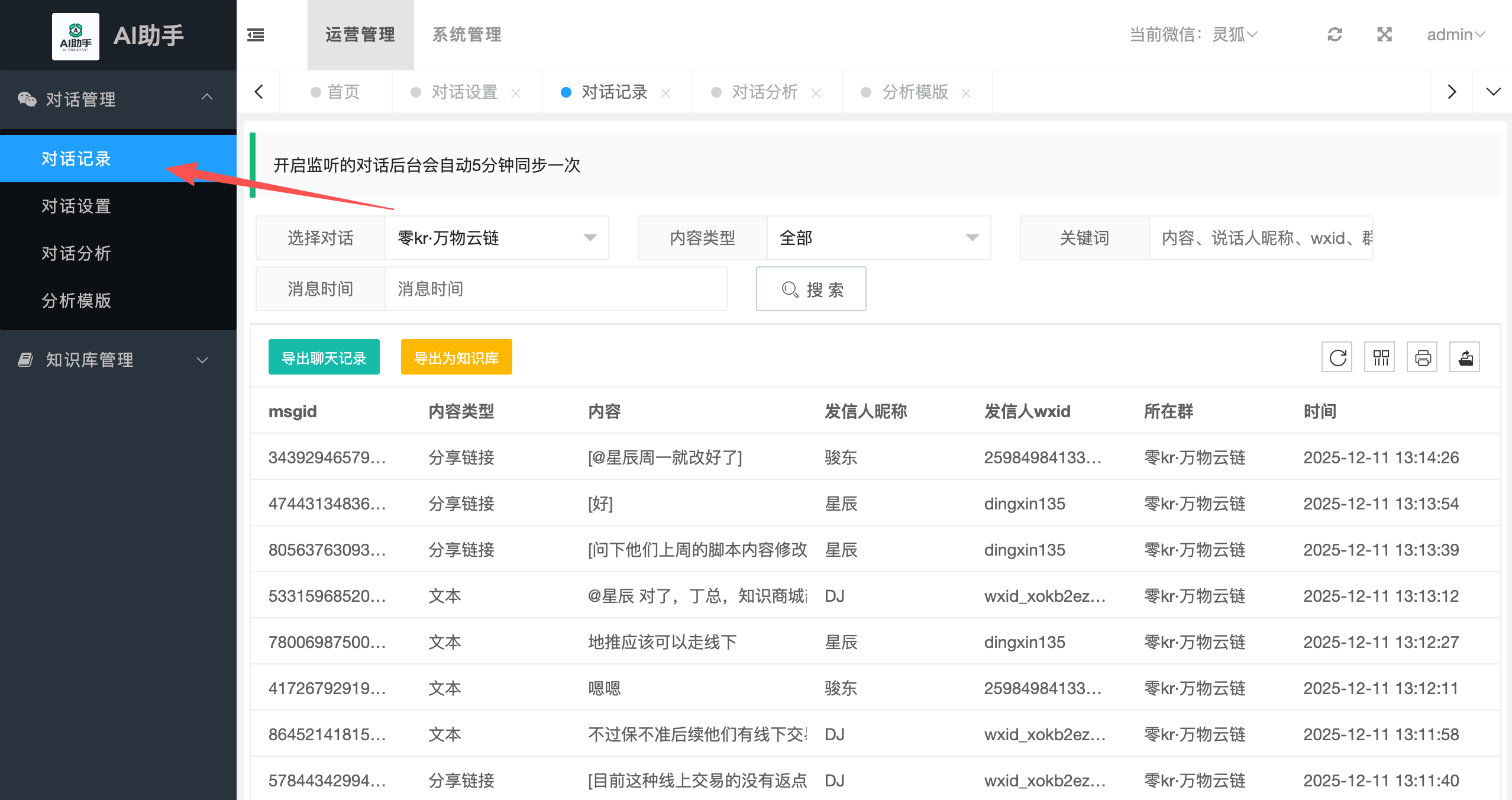The image size is (1512, 800).
Task: Click the 关键词 search input field
Action: tap(1260, 238)
